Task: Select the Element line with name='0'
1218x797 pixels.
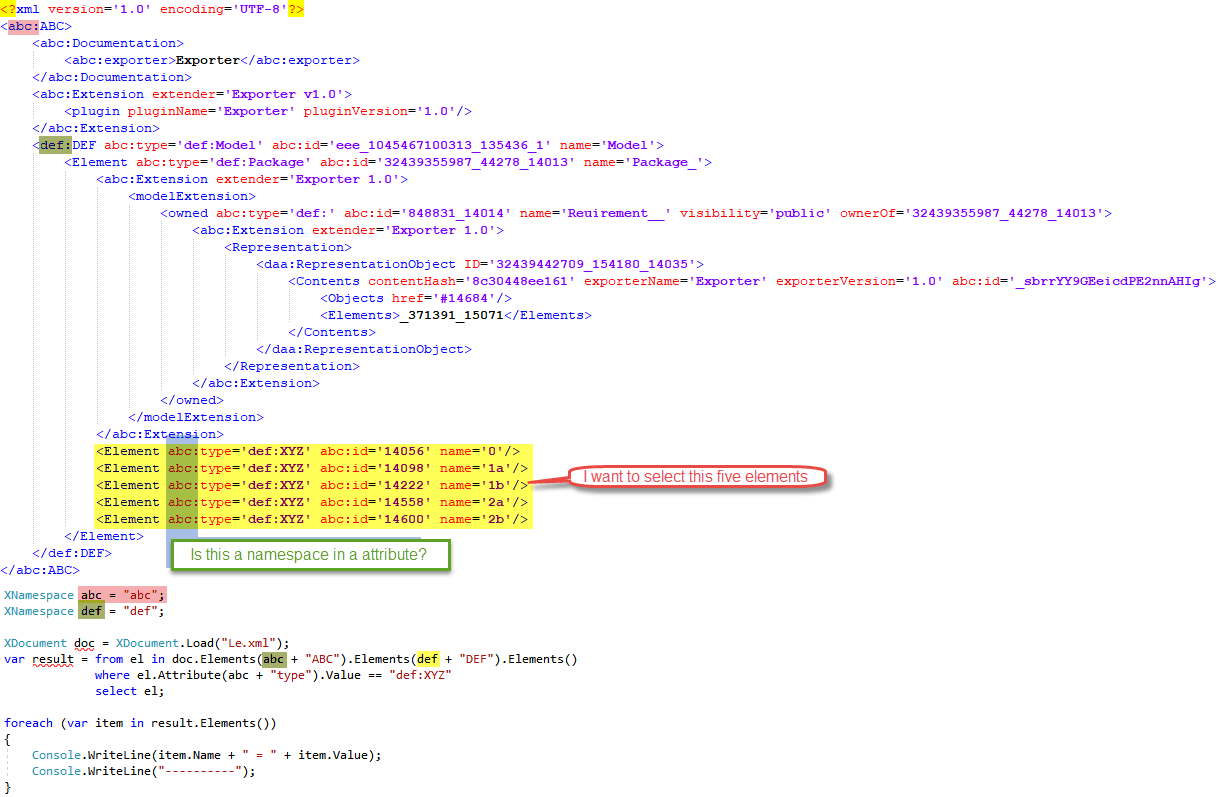Action: 312,451
